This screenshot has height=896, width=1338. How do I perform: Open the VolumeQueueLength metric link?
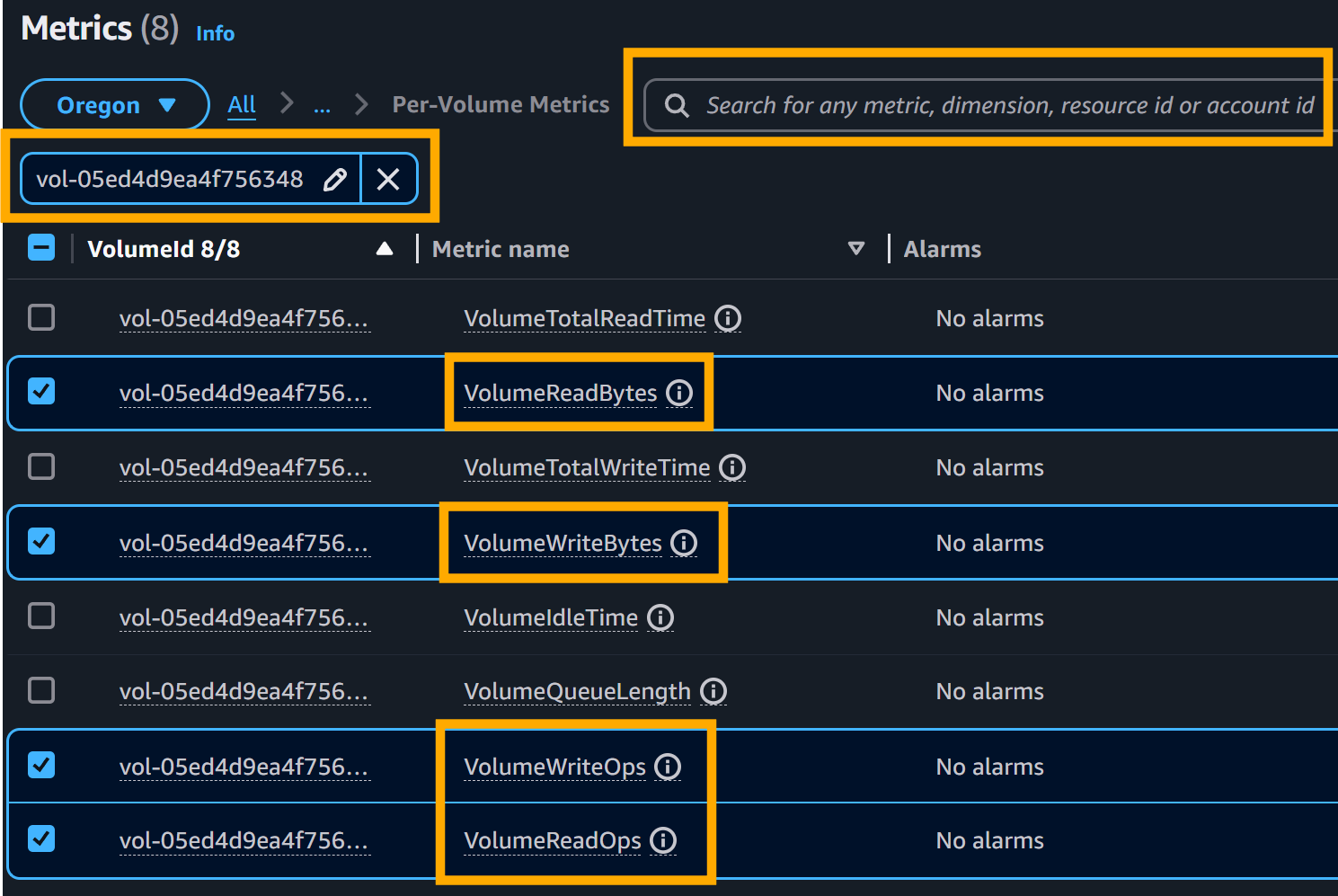click(577, 691)
